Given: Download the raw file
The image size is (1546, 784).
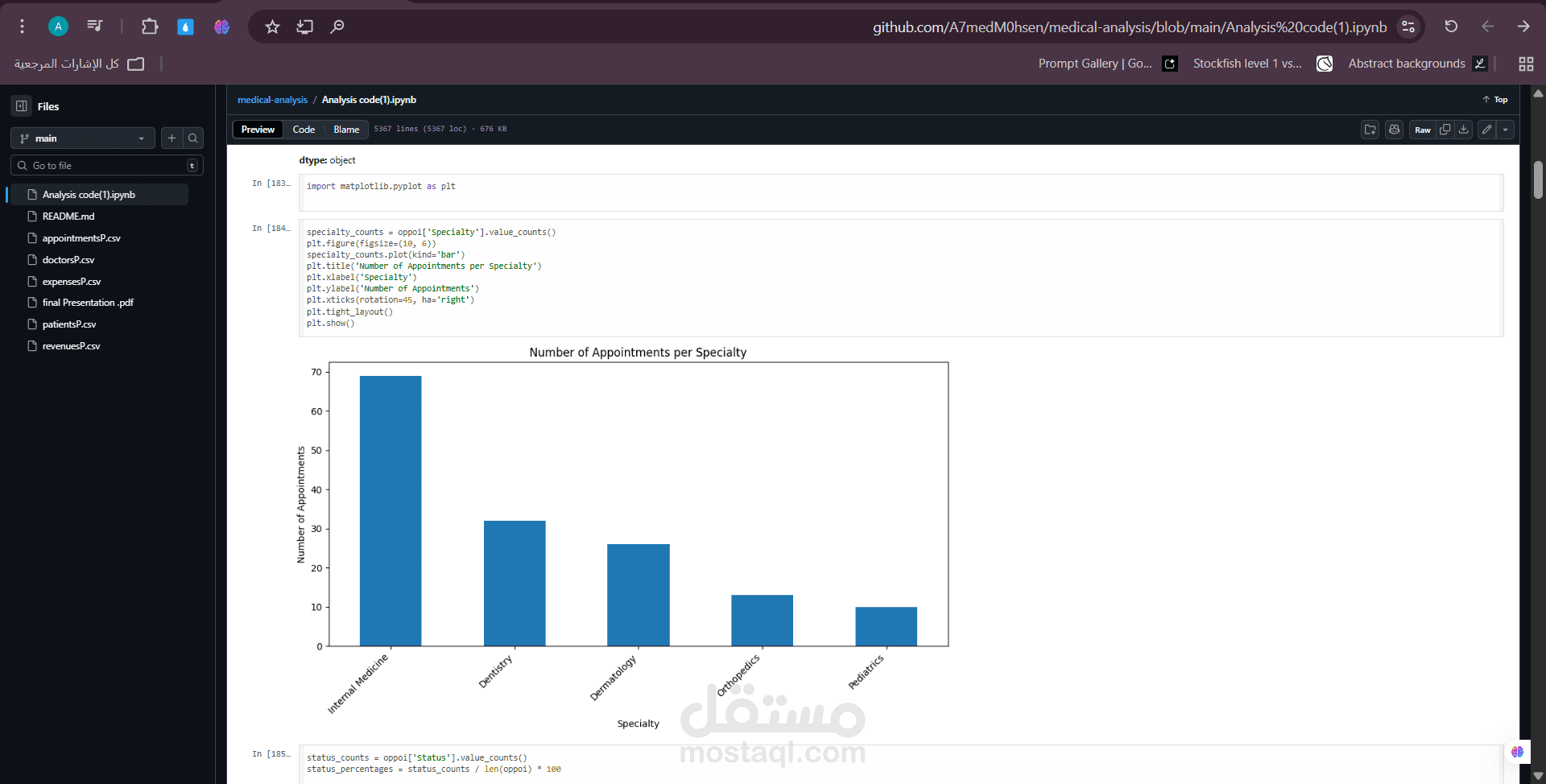Looking at the screenshot, I should (1464, 130).
